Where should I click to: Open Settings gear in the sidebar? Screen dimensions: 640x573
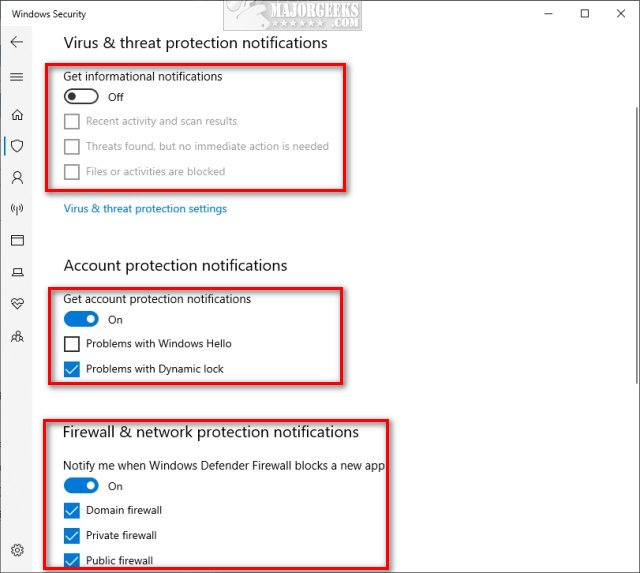click(x=17, y=550)
